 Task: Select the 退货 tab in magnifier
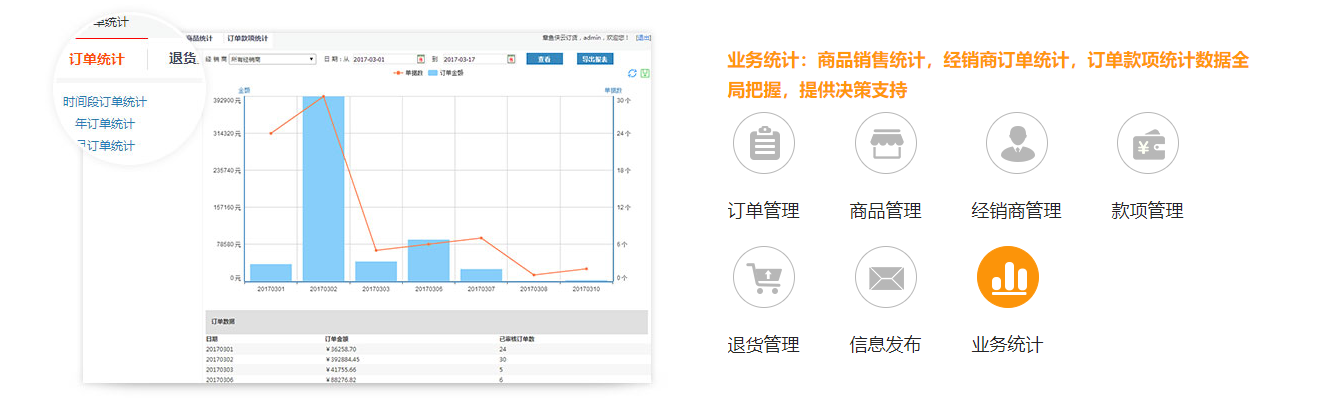pos(182,59)
